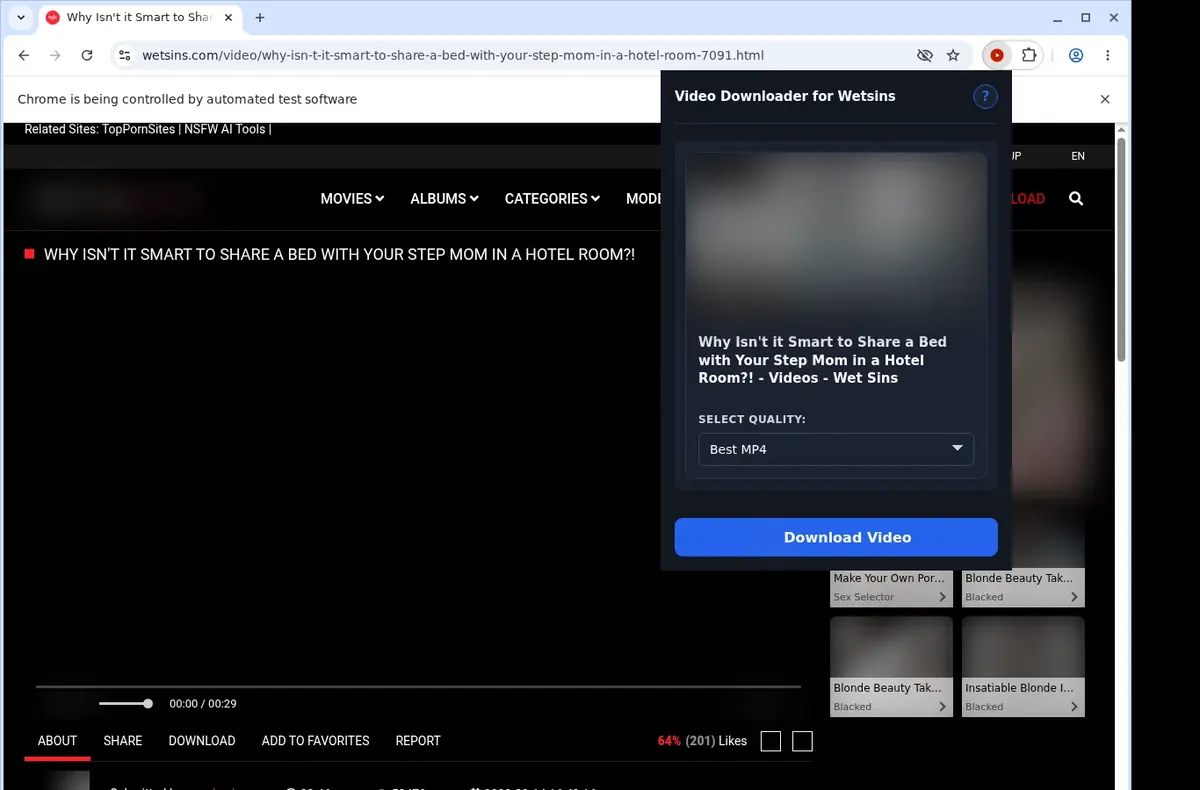1200x790 pixels.
Task: Click the video title heading text
Action: tap(339, 255)
